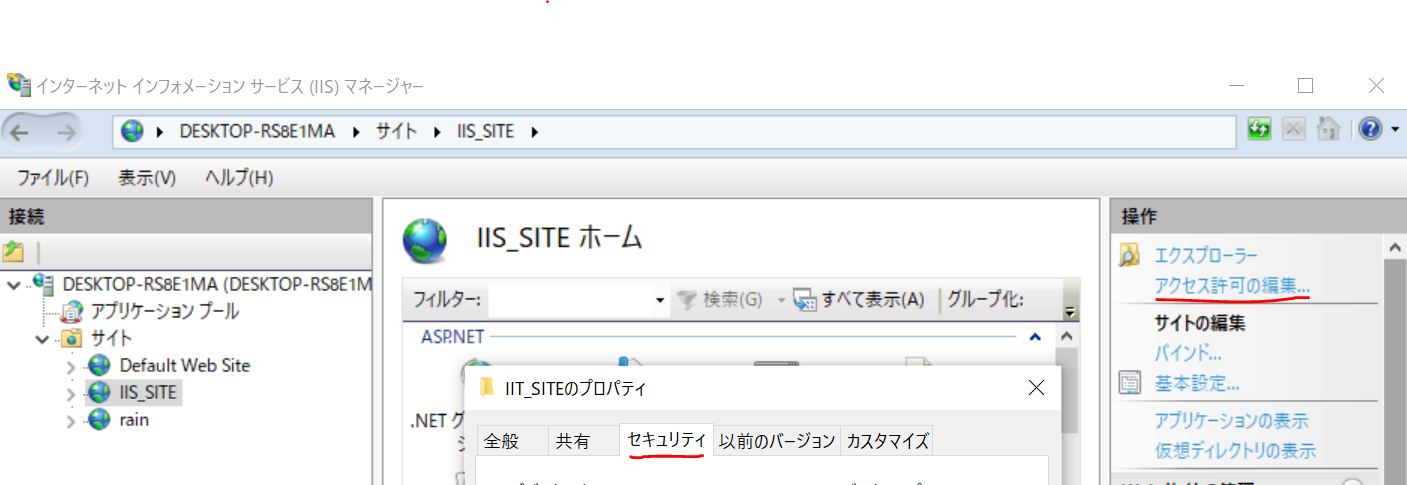1407x485 pixels.
Task: Open the 表示(V) menu
Action: pos(147,177)
